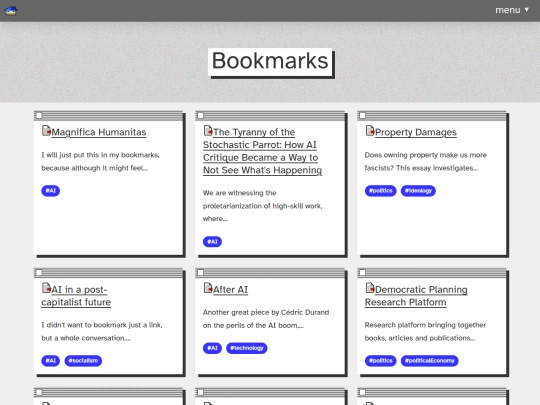Open The Tyranny of the Stochastic Parrot link
540x405 pixels.
(262, 151)
